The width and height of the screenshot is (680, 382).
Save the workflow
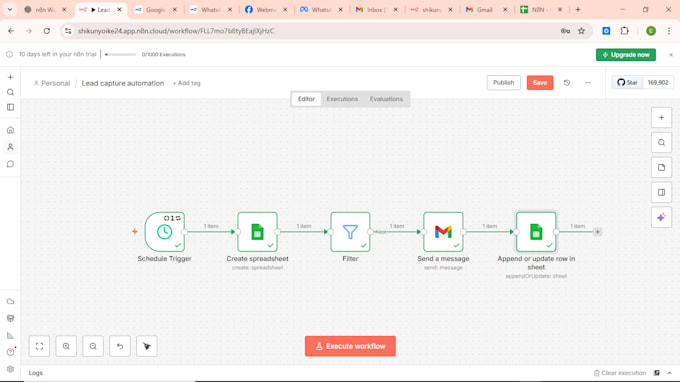click(x=539, y=82)
